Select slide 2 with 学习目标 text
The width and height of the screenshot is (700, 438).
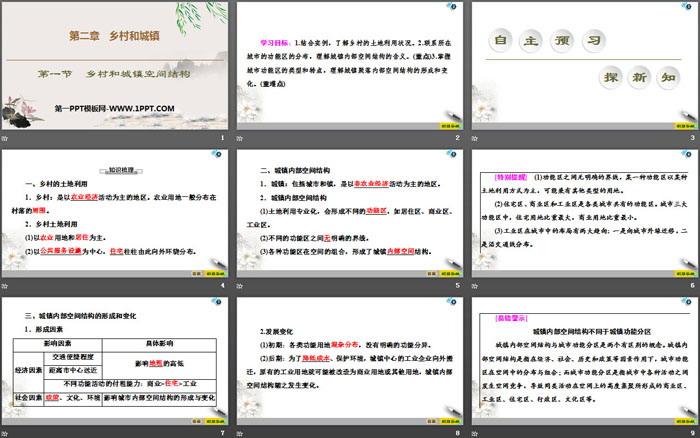(x=349, y=64)
